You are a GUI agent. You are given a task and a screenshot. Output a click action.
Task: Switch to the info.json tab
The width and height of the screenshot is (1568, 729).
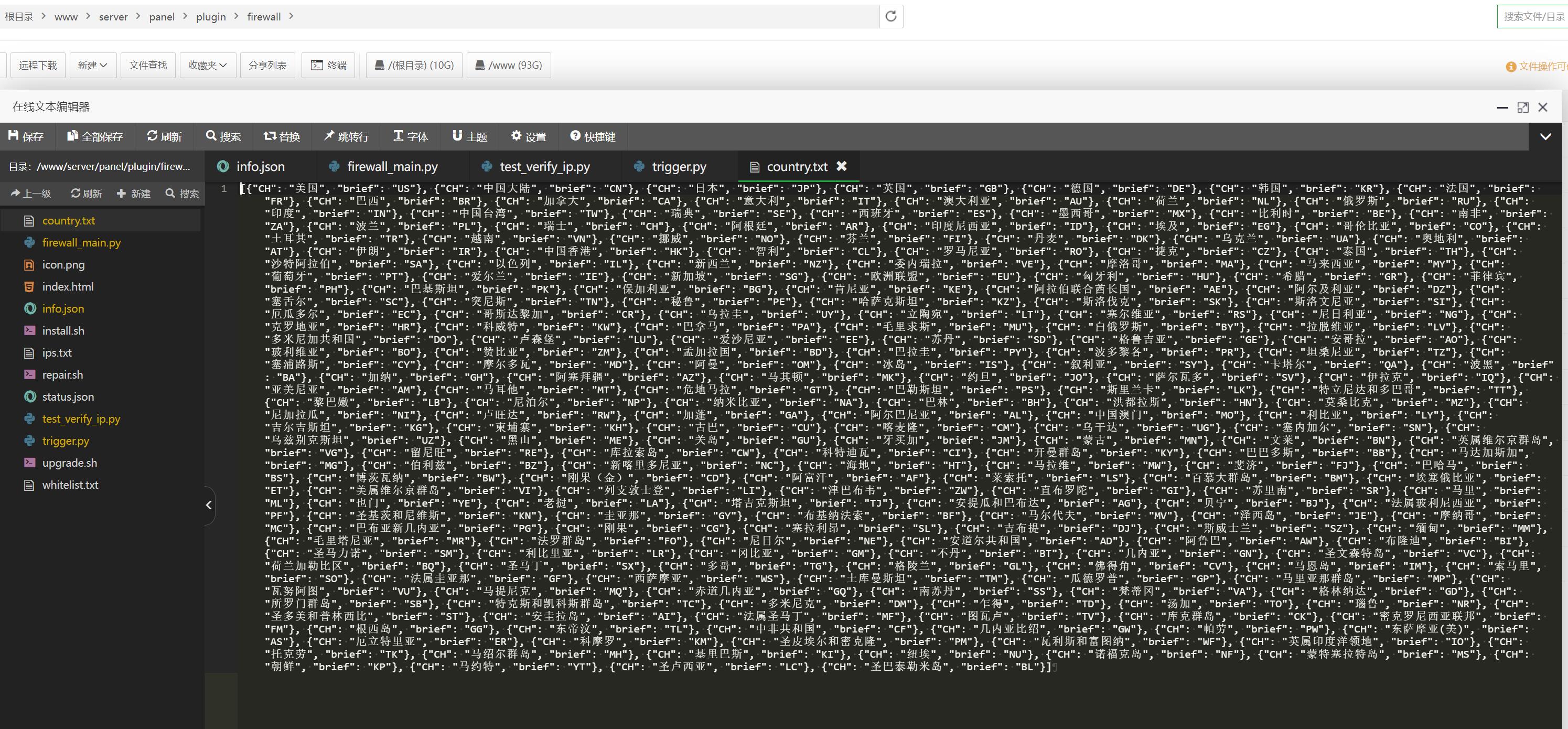coord(260,166)
